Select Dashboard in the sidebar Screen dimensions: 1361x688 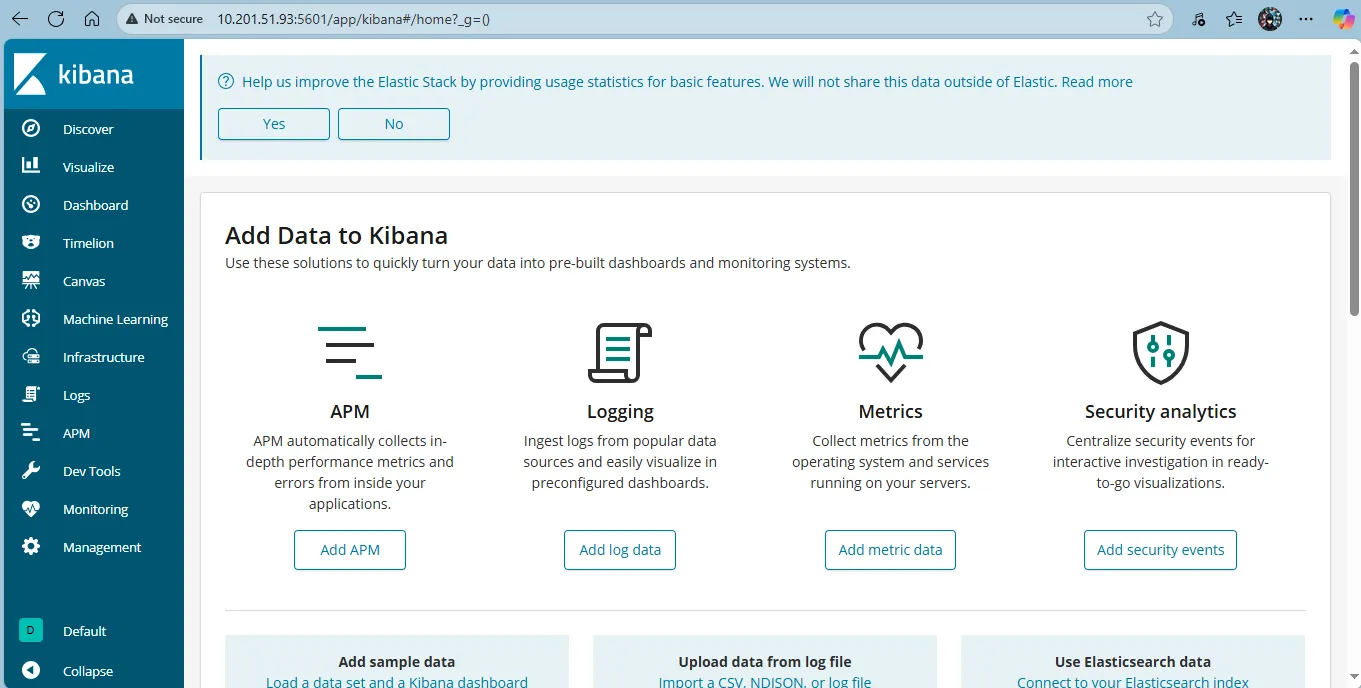(x=95, y=205)
